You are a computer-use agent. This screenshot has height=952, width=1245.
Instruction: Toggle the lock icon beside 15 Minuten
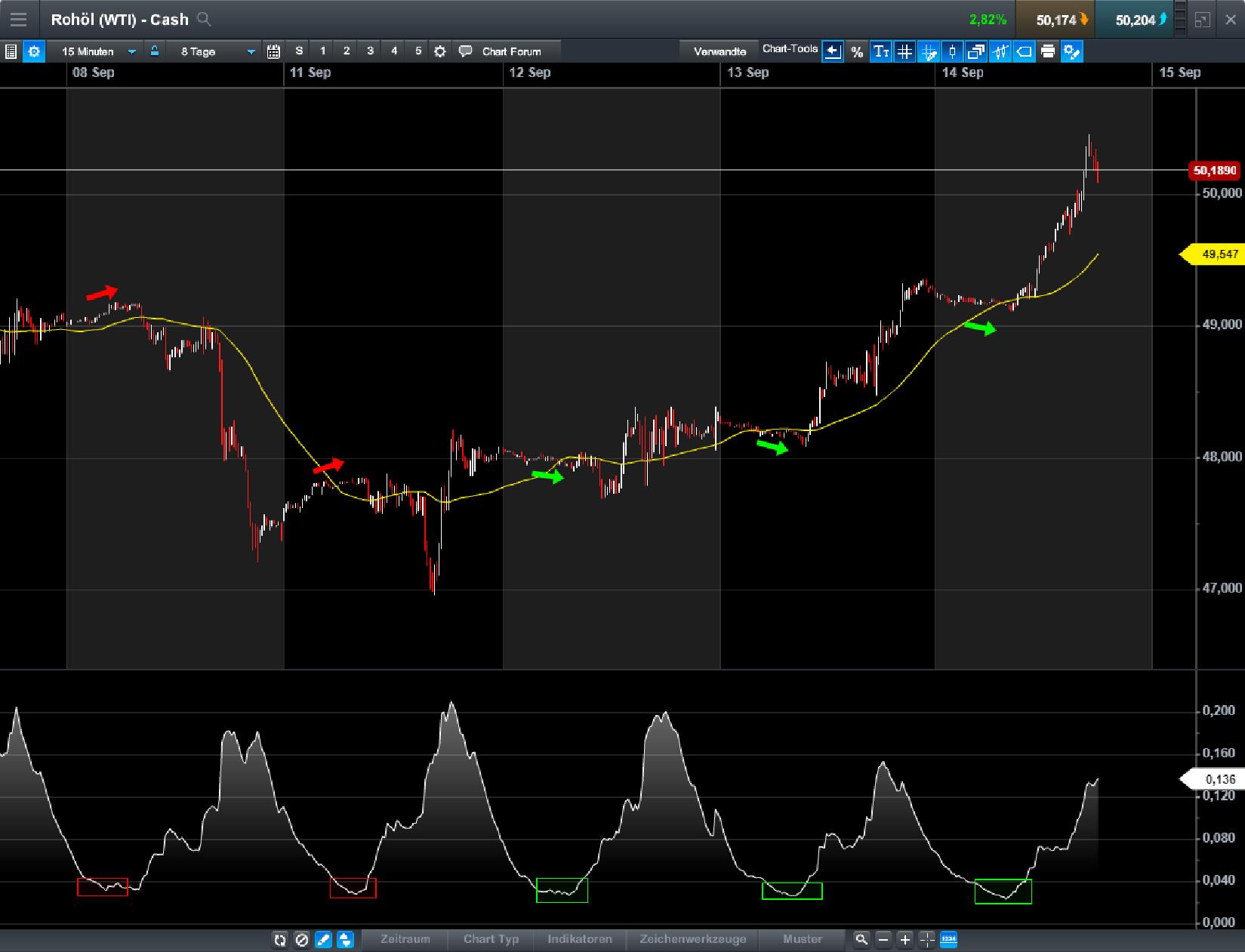tap(153, 51)
